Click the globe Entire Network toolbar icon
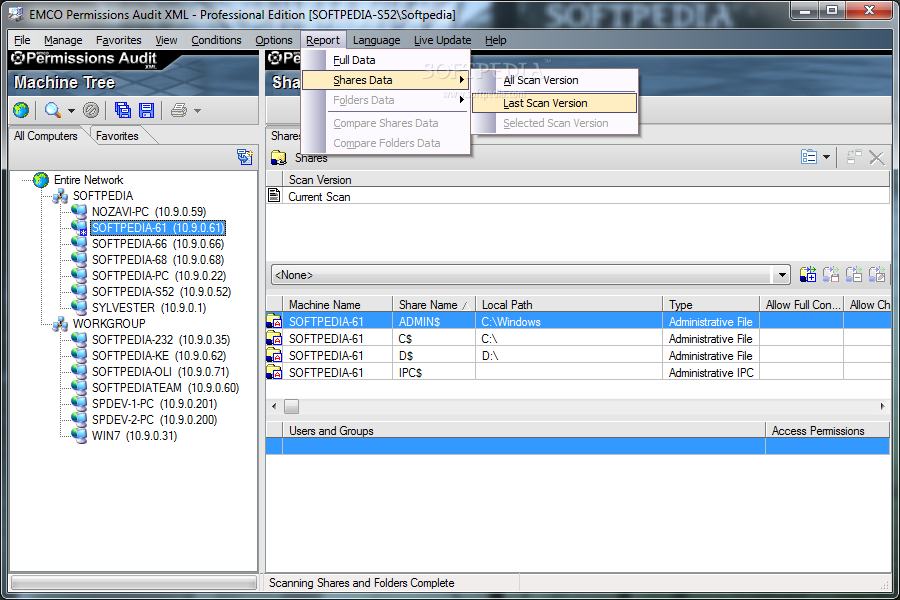Screen dimensions: 900x600 (21, 110)
